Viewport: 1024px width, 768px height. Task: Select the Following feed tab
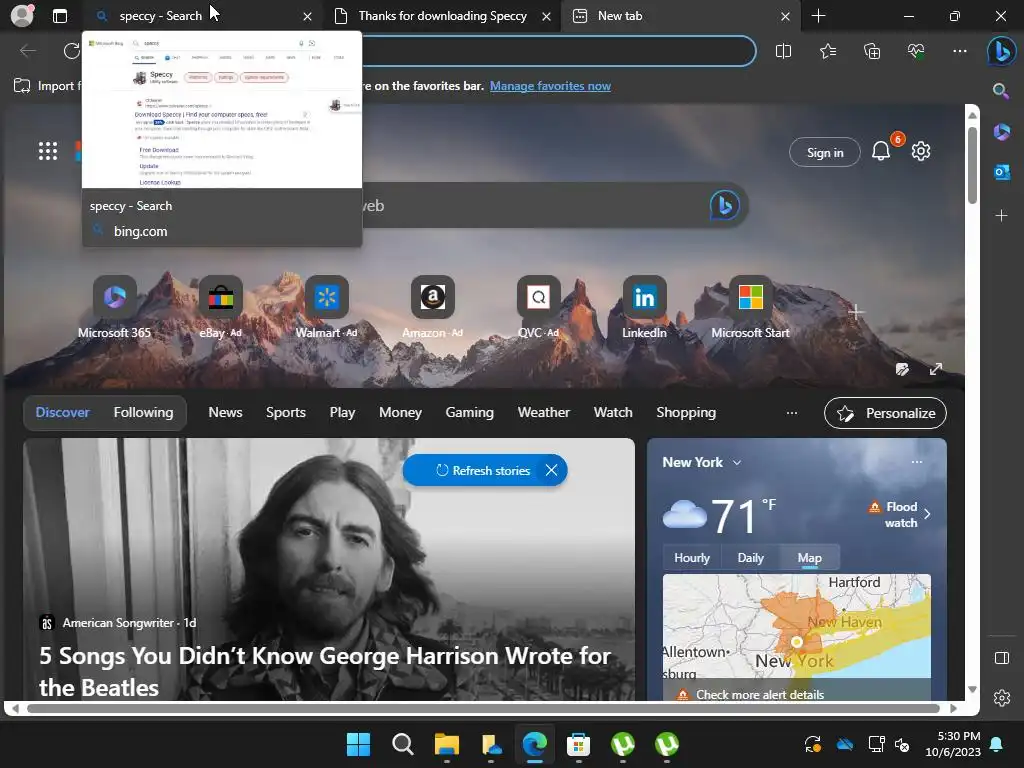coord(144,413)
